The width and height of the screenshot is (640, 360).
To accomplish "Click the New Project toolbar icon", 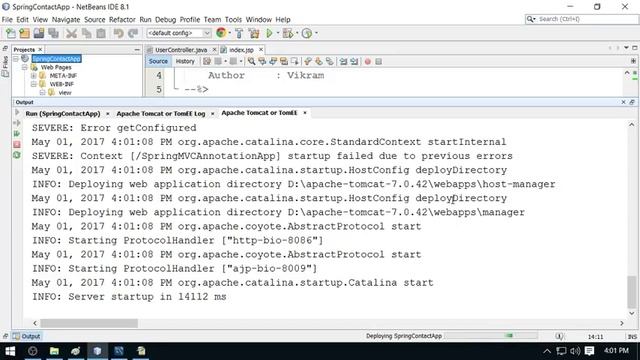I will point(24,33).
